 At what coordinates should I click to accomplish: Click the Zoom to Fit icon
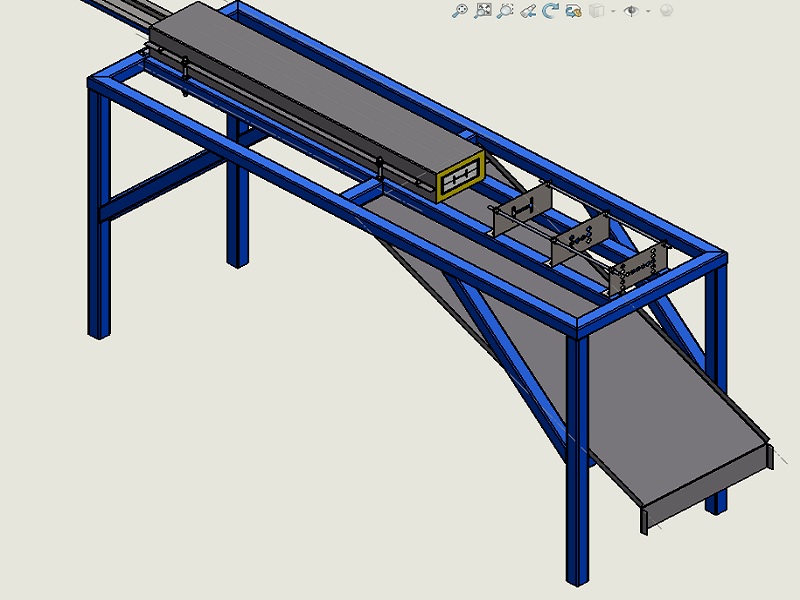point(483,11)
